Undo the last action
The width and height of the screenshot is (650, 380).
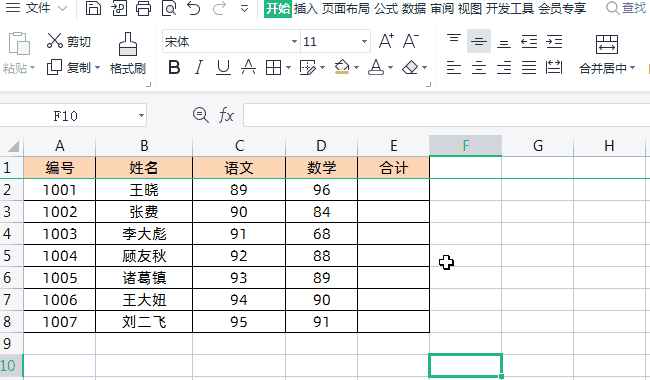pos(194,8)
